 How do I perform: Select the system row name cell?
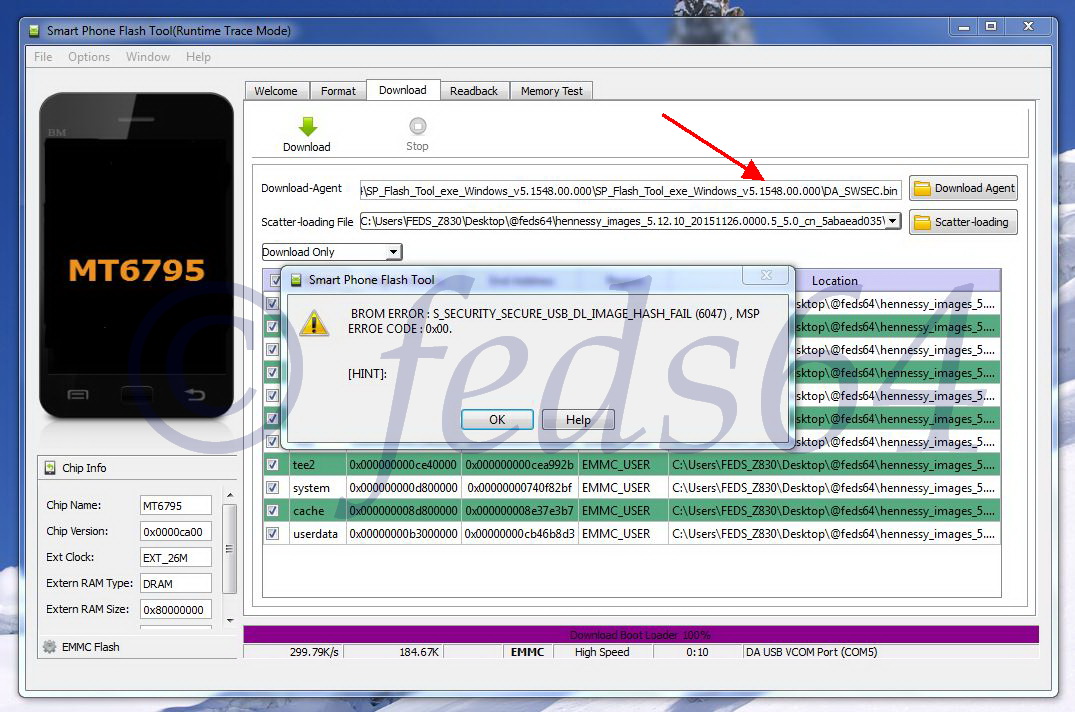(x=317, y=488)
